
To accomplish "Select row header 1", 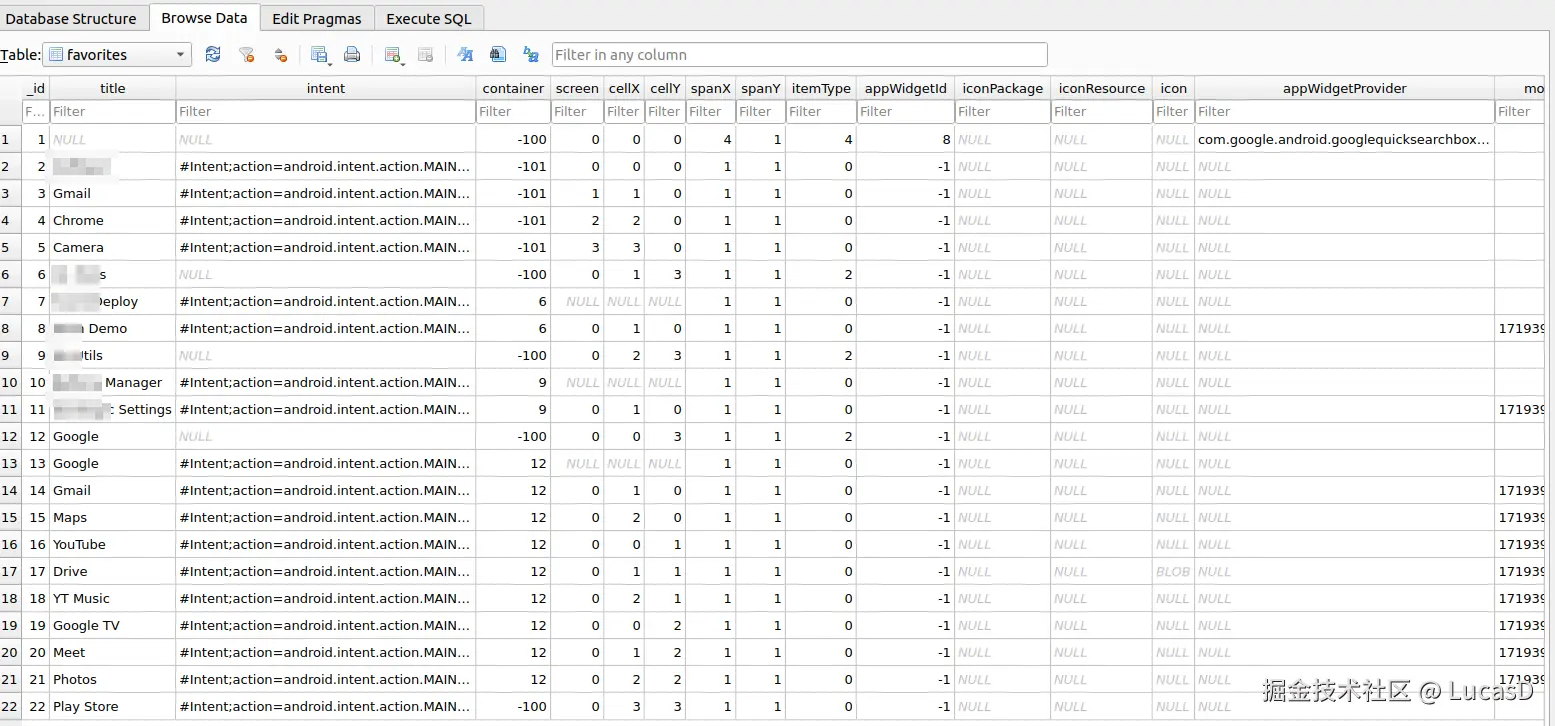I will pyautogui.click(x=10, y=139).
